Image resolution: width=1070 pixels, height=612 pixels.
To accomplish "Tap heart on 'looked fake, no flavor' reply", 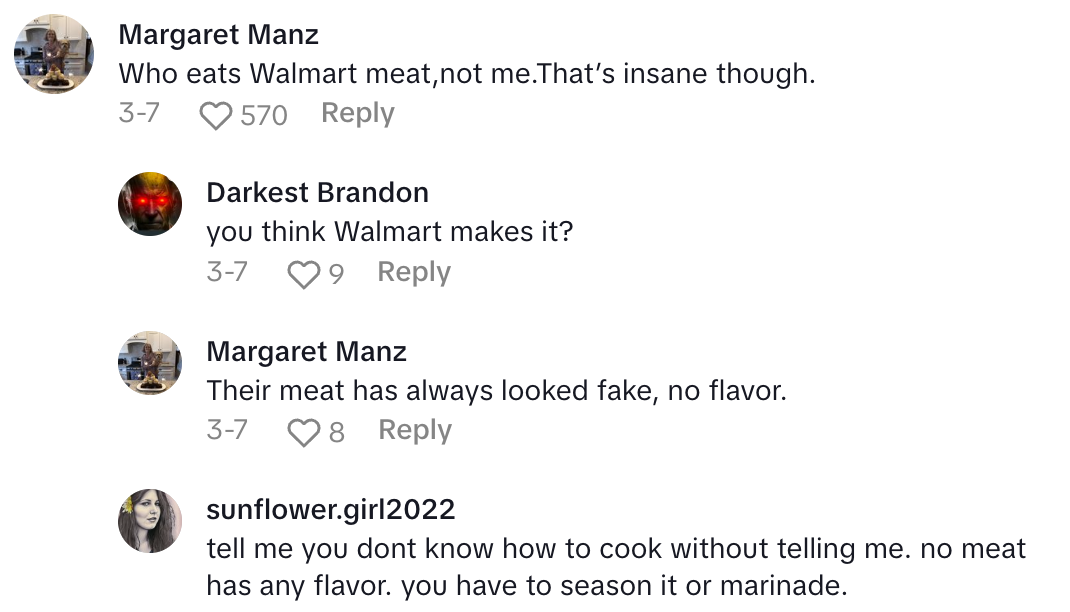I will coord(302,432).
